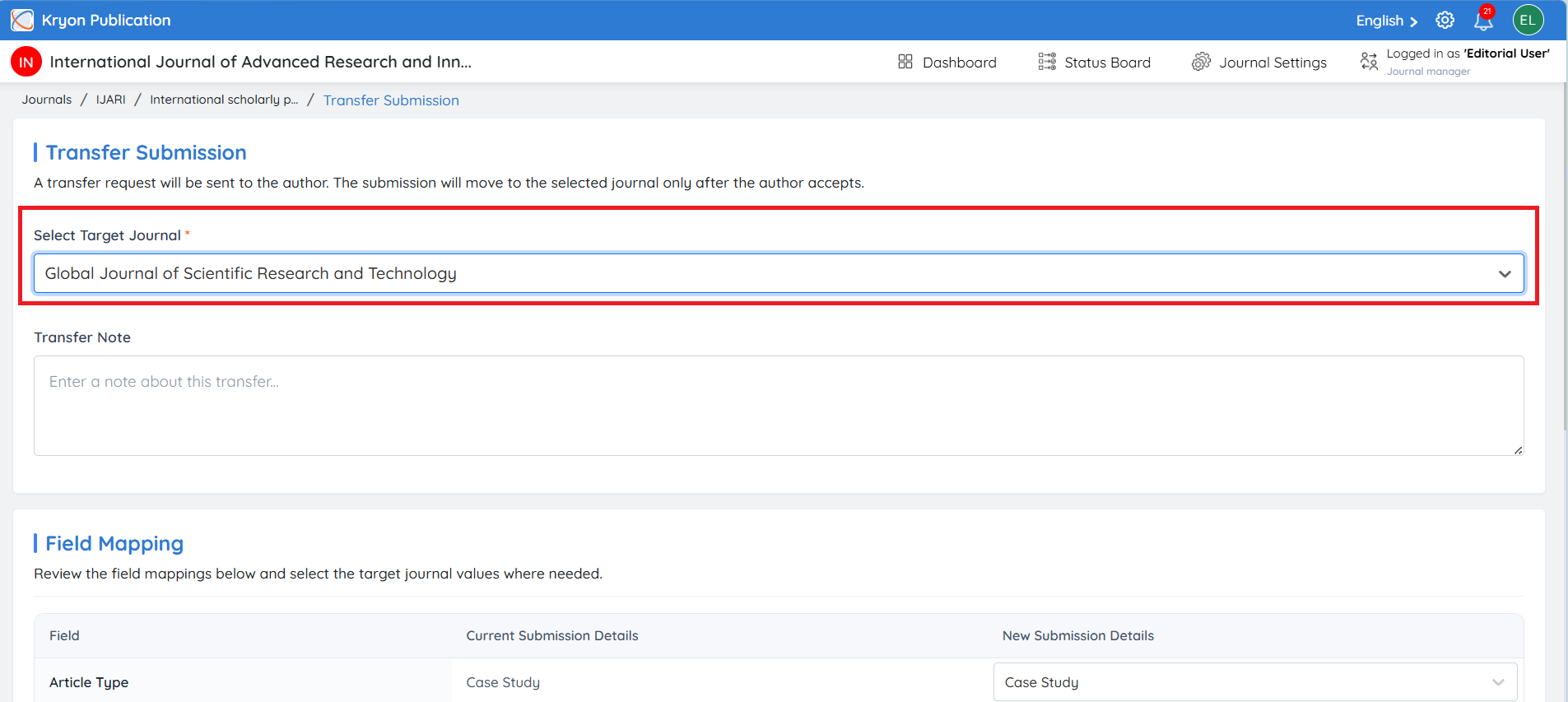Open the Case Study article type dropdown
Screen dimensions: 1568x702
tap(1255, 682)
